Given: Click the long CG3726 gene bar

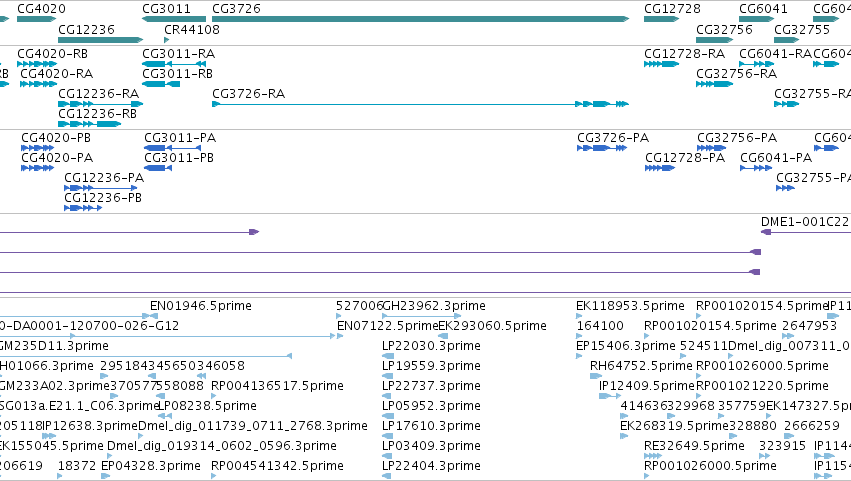Looking at the screenshot, I should [x=421, y=19].
